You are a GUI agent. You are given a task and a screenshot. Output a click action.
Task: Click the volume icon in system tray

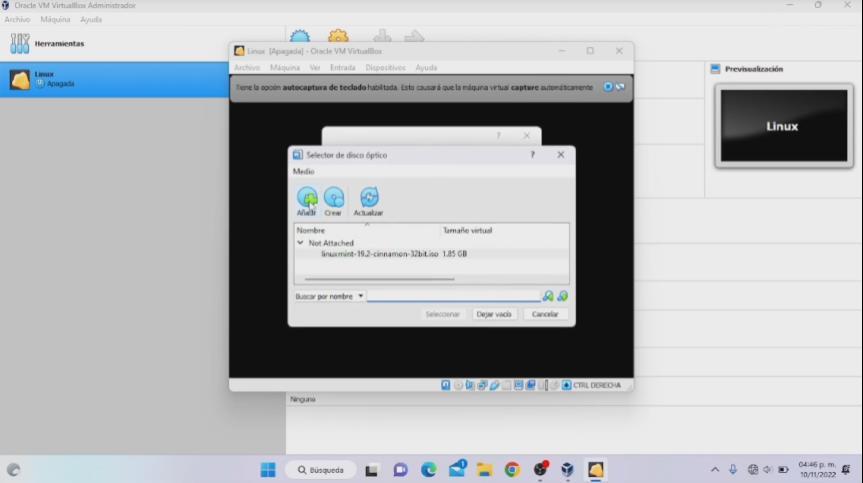point(767,470)
